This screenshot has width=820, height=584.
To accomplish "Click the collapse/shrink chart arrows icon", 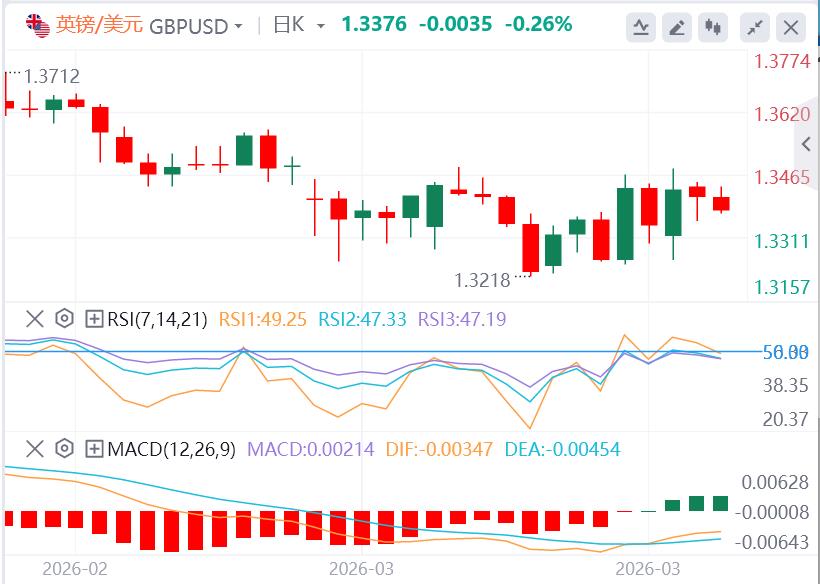I will coord(757,26).
